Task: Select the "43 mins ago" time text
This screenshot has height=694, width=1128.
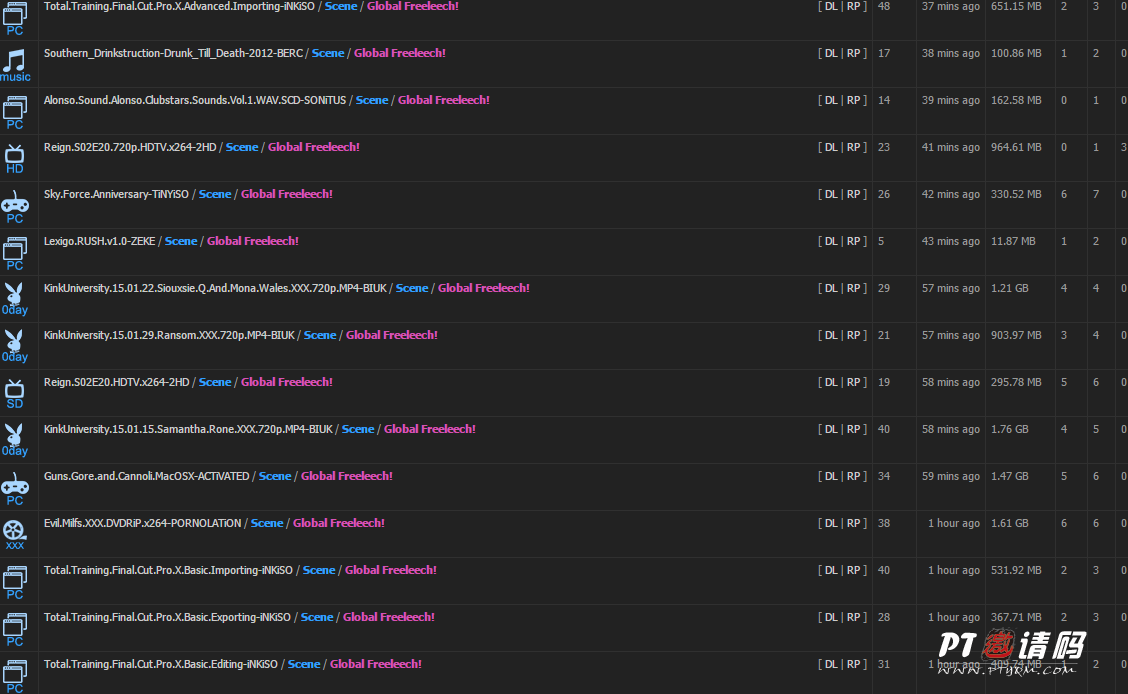Action: click(950, 241)
